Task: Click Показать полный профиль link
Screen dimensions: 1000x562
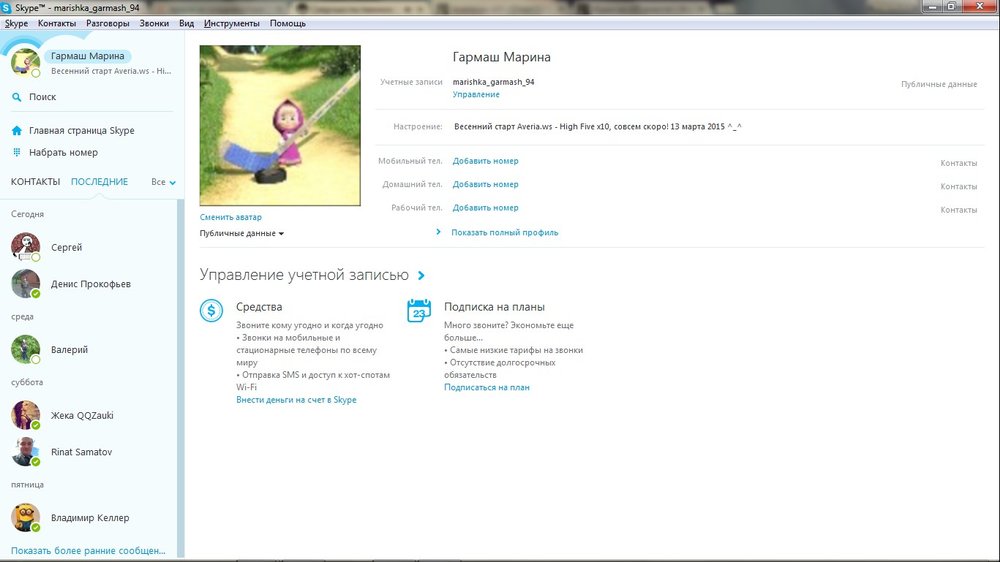Action: pyautogui.click(x=504, y=232)
